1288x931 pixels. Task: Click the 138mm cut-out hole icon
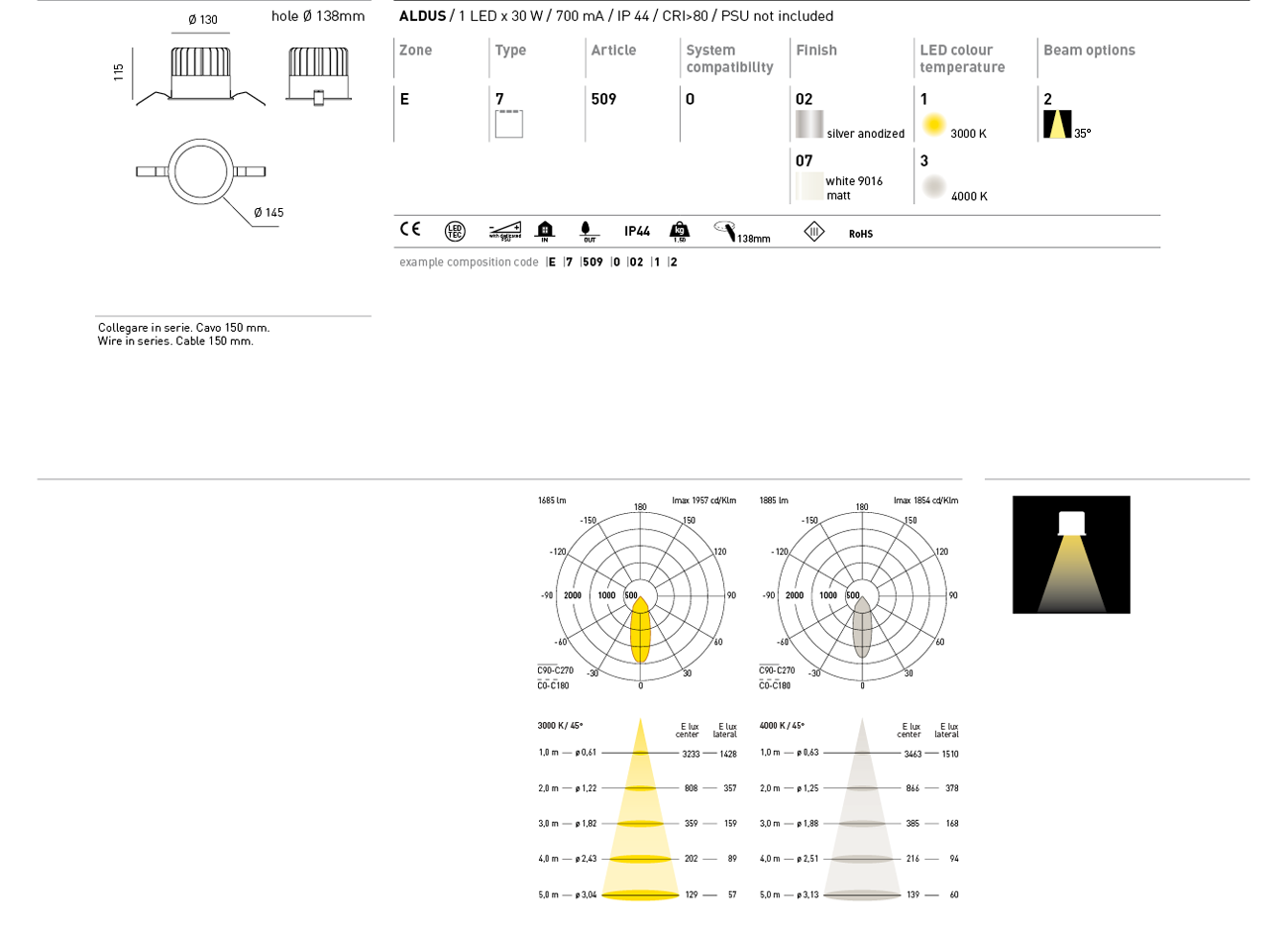click(x=741, y=232)
